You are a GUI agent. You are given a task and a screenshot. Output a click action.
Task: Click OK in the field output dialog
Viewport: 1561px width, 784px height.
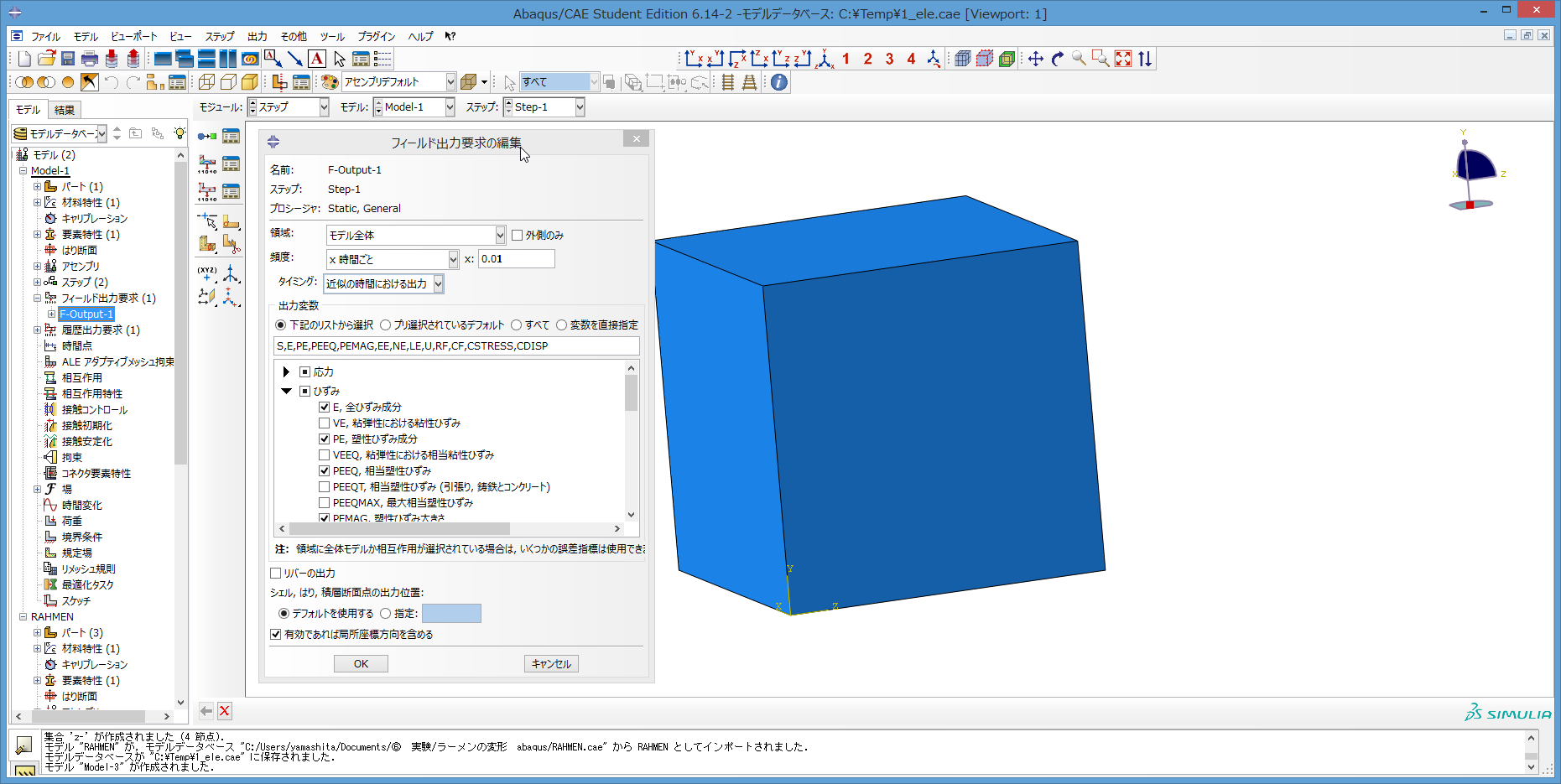tap(361, 664)
